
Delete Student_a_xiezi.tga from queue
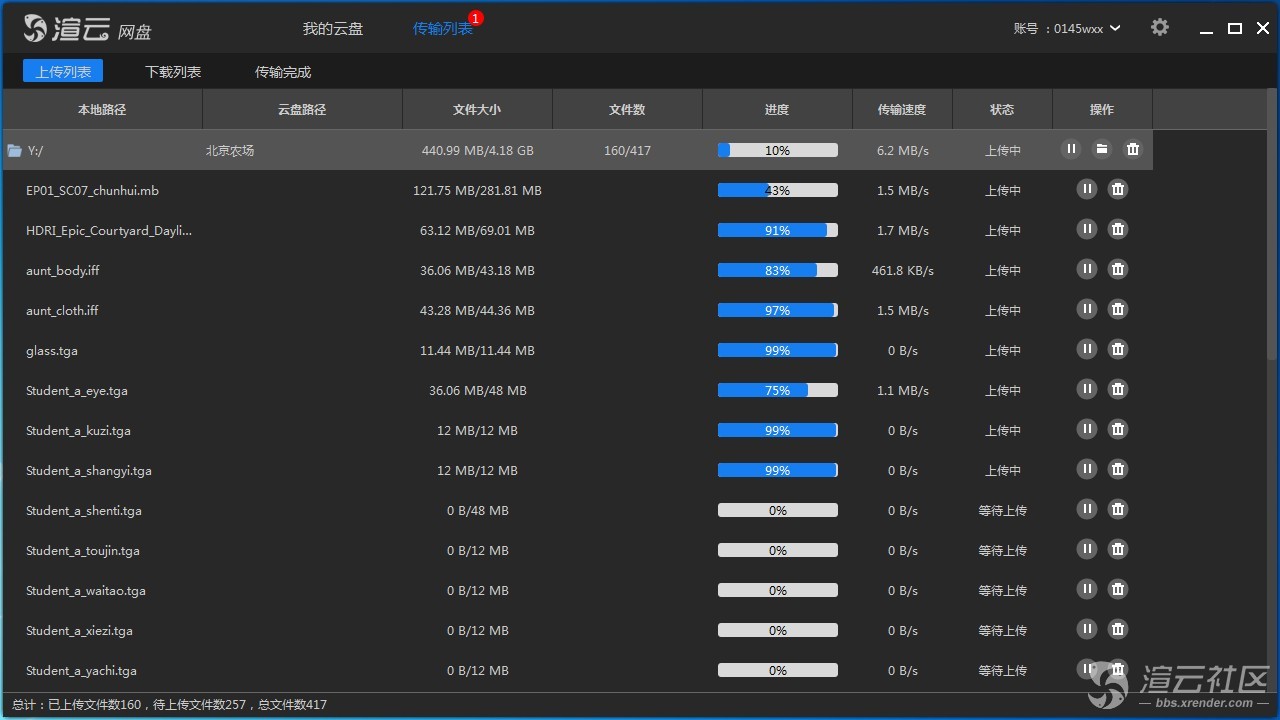coord(1118,629)
